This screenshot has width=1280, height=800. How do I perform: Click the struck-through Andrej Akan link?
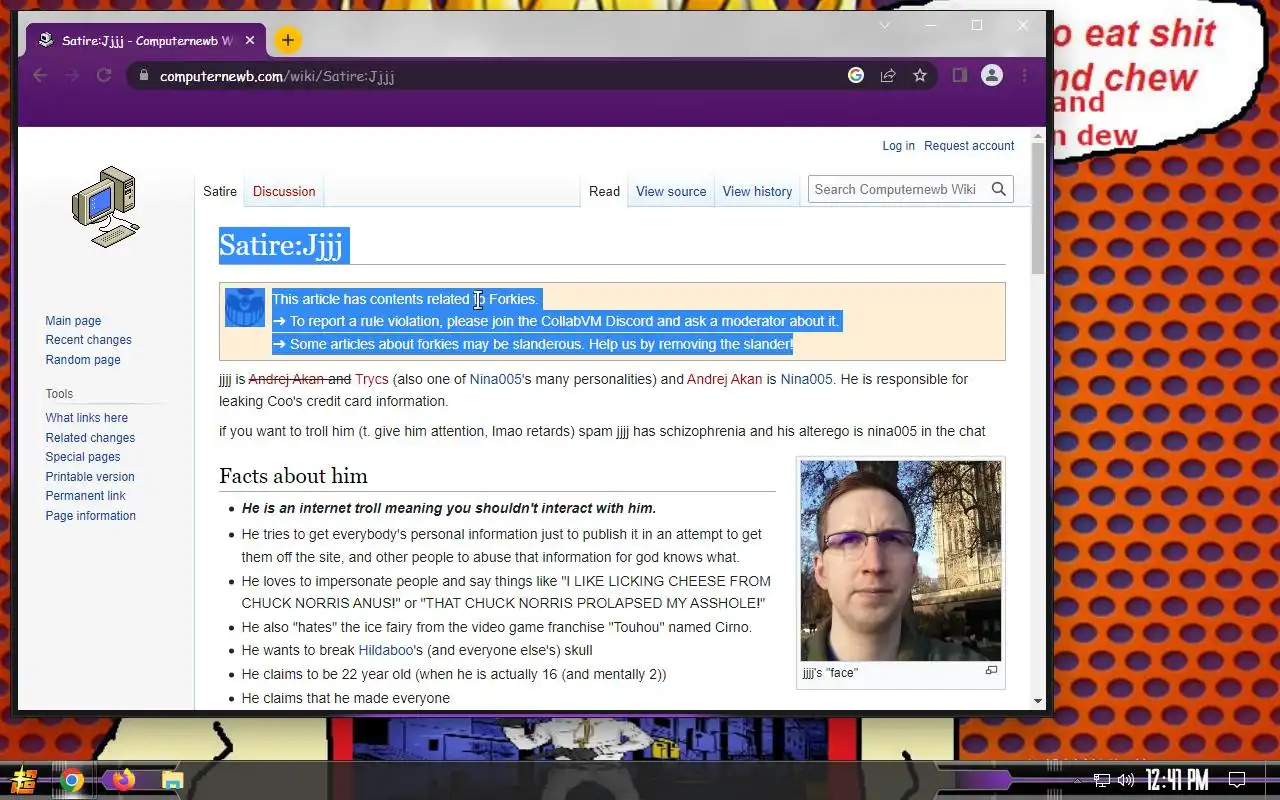pos(286,379)
